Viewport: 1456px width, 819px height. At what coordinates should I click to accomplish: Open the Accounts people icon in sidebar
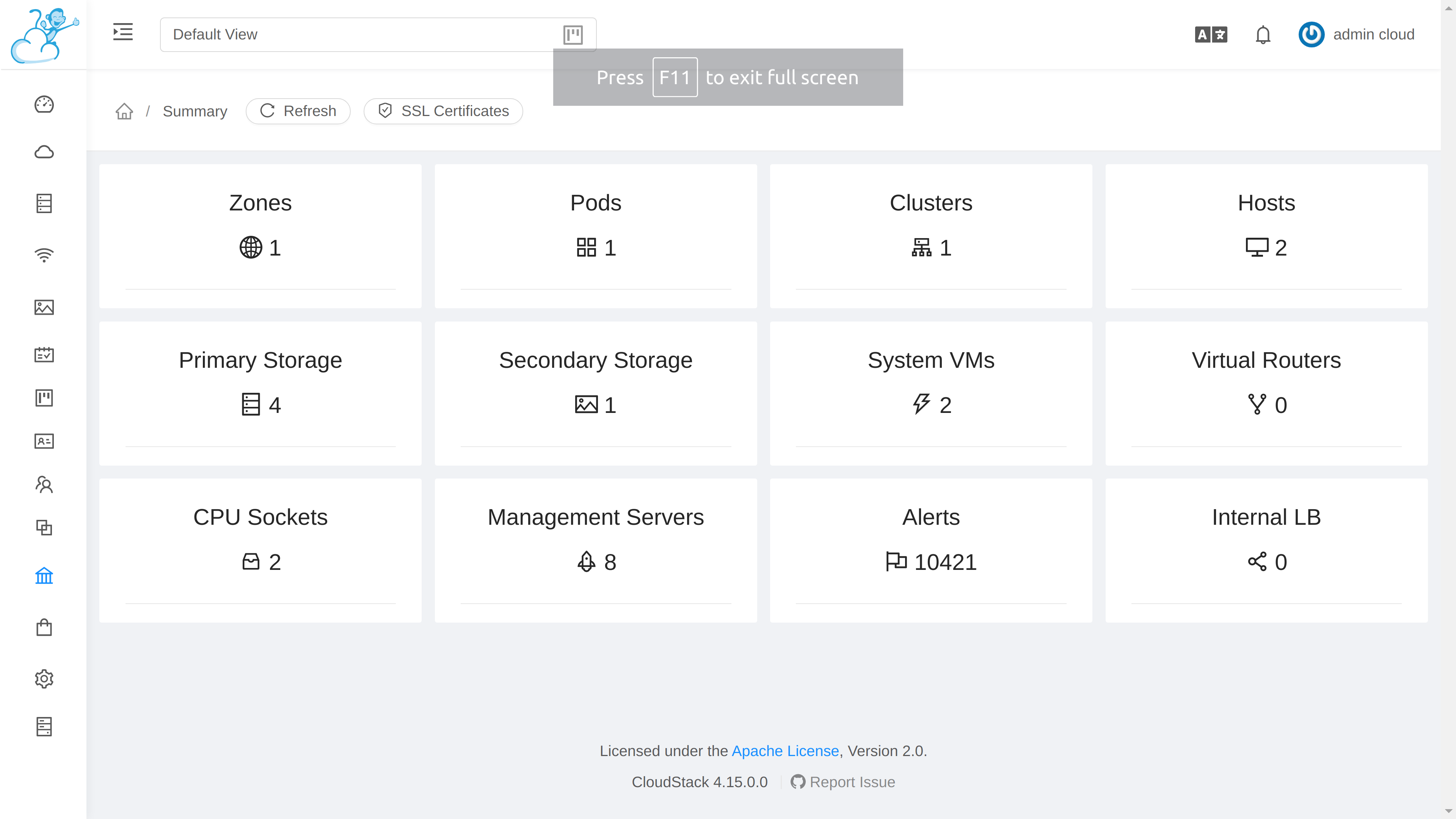click(x=44, y=485)
